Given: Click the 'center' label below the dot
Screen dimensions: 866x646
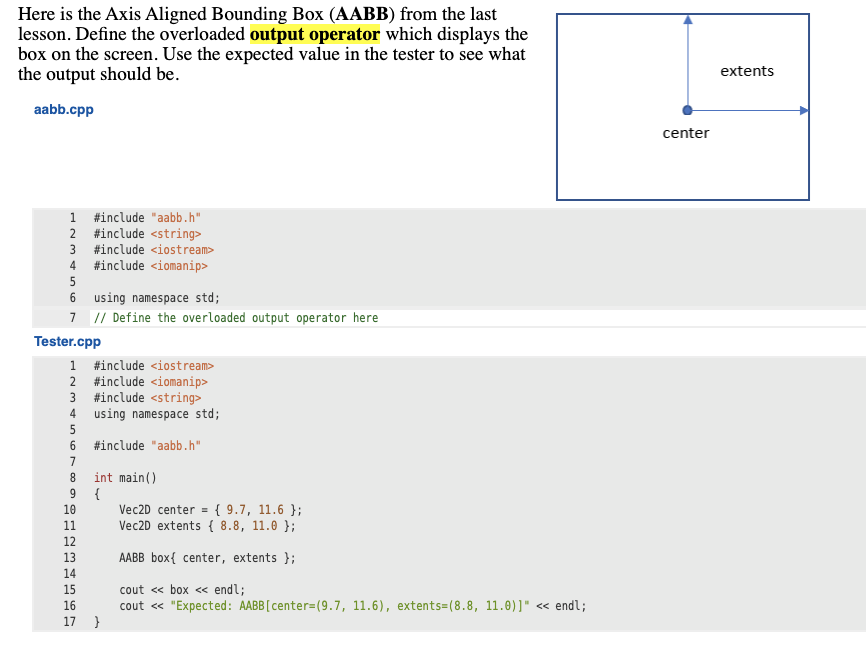Looking at the screenshot, I should (x=686, y=132).
